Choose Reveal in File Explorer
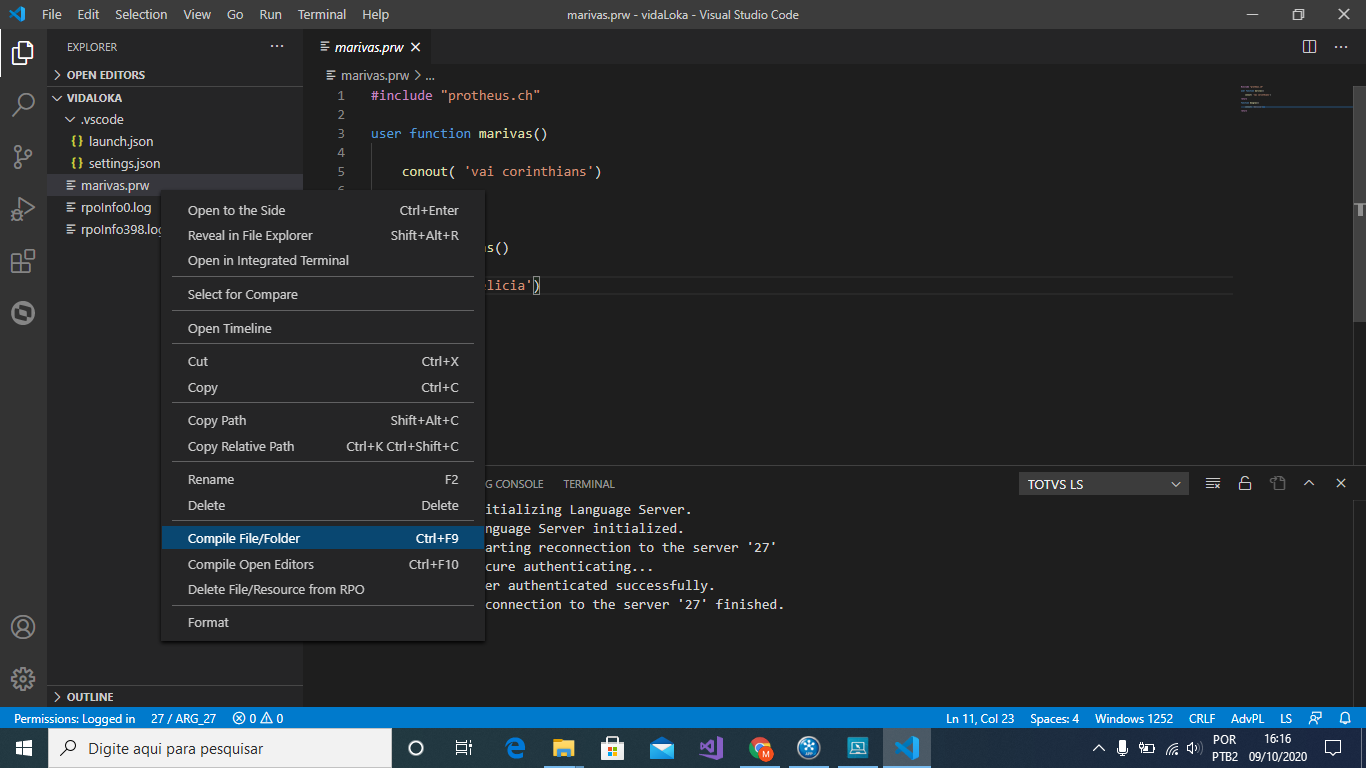 tap(323, 235)
